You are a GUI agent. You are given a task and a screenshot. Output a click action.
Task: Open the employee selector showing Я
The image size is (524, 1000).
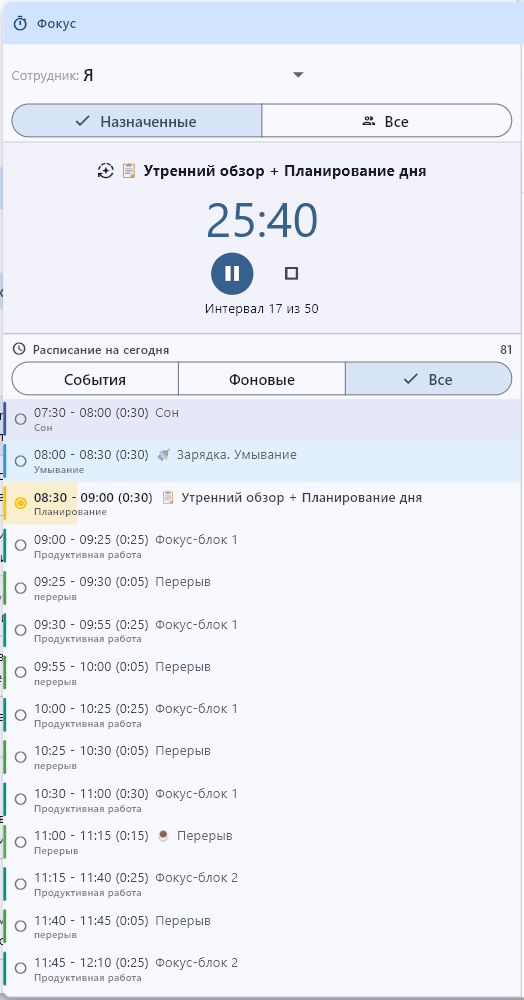[x=159, y=75]
